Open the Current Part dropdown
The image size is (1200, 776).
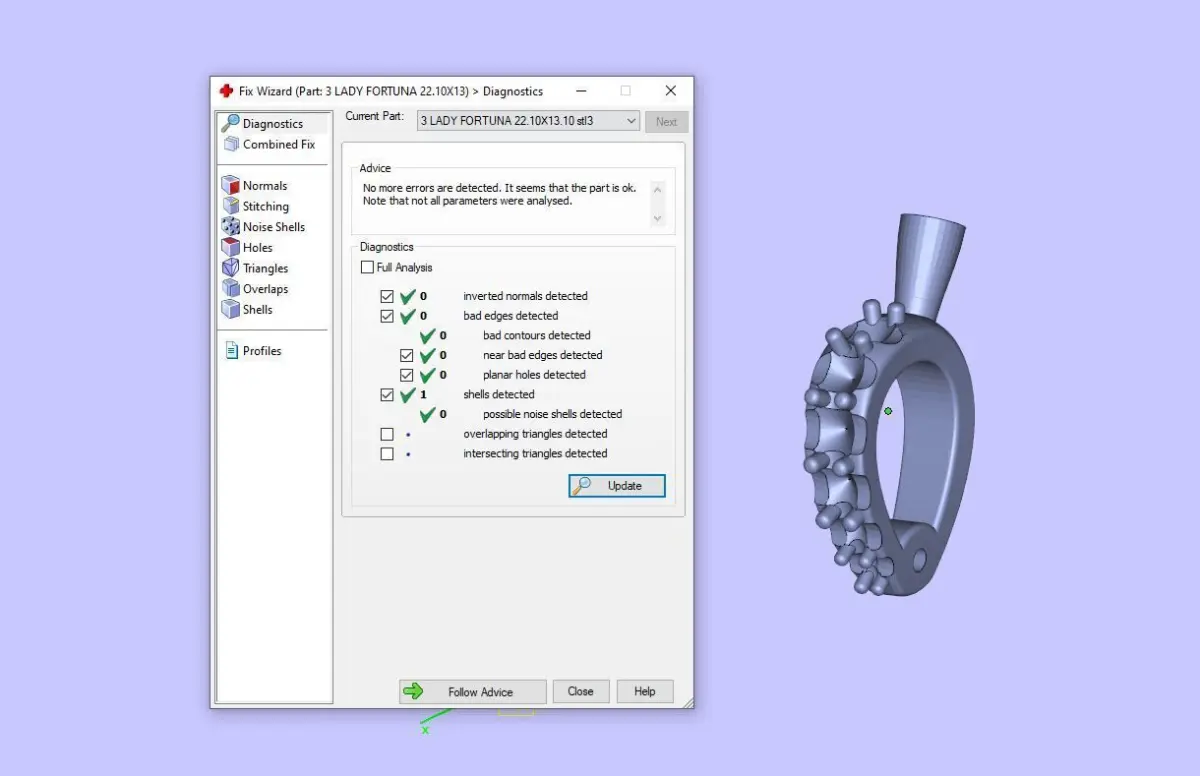click(x=528, y=121)
